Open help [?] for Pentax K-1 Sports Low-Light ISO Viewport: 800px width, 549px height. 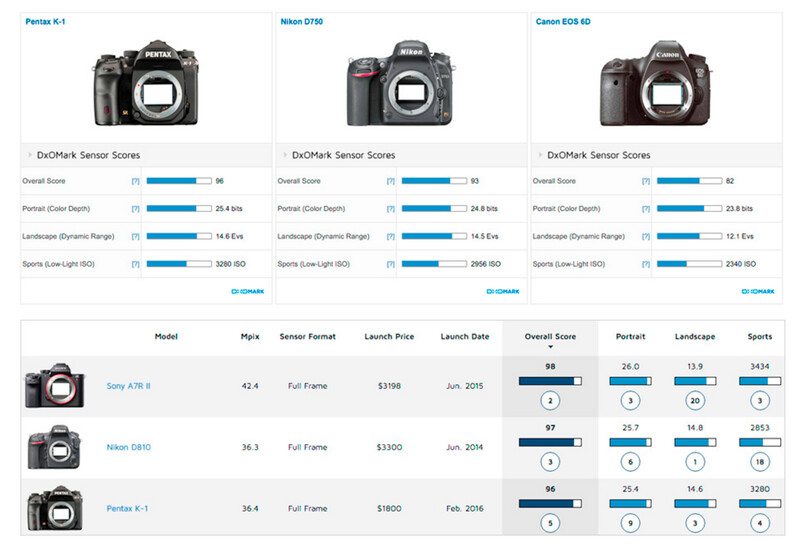pos(135,264)
